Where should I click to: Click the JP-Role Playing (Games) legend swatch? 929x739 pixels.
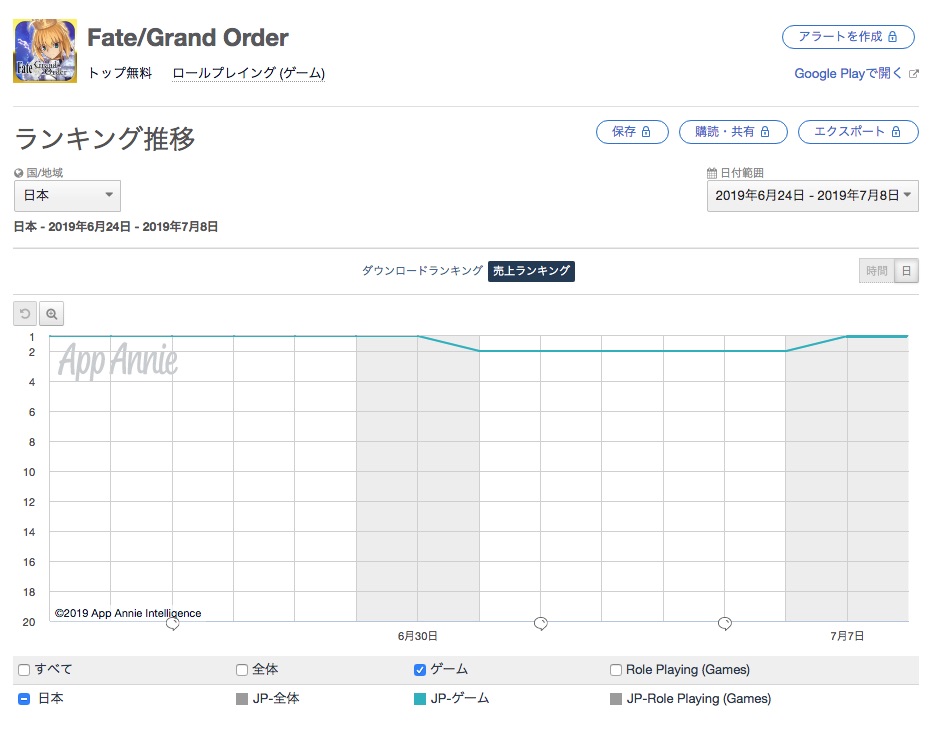pyautogui.click(x=616, y=699)
